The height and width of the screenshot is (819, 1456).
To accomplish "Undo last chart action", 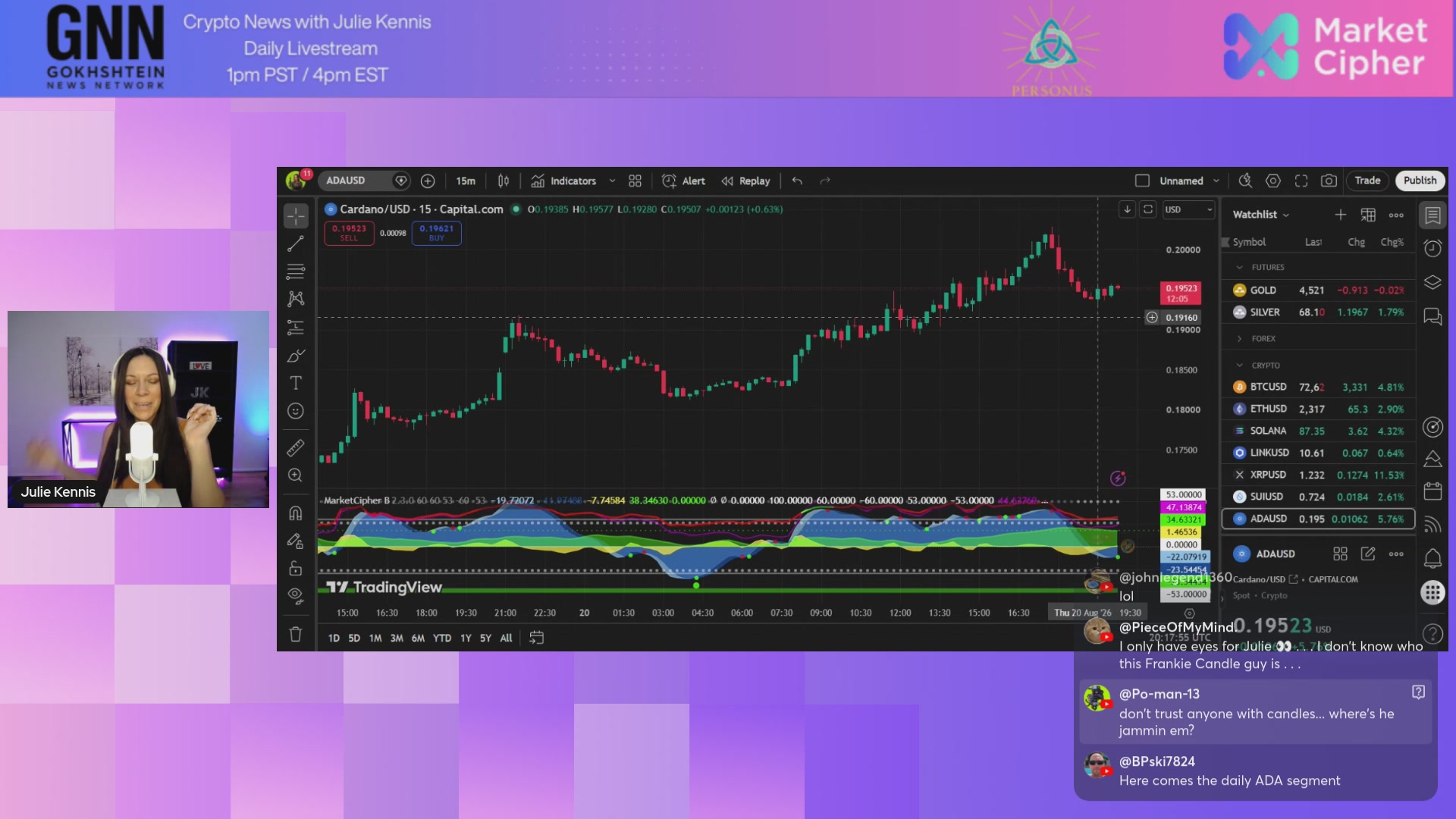I will coord(797,180).
